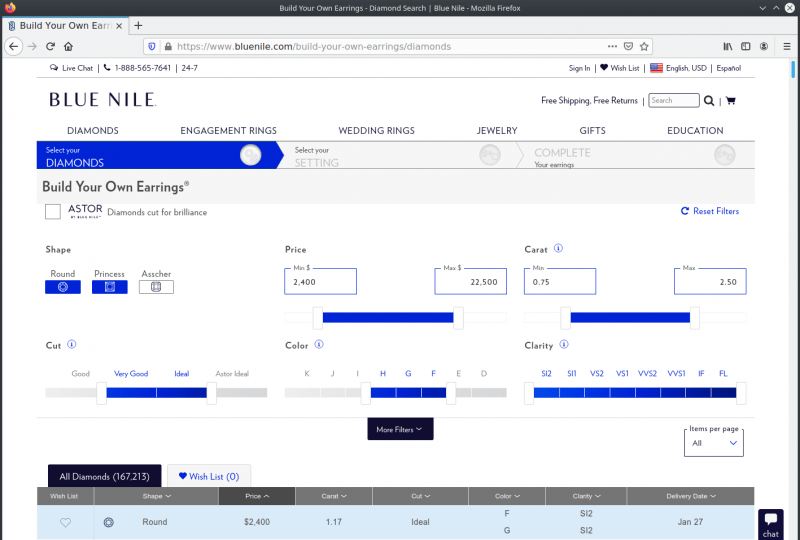Select the Good cut option
This screenshot has width=800, height=540.
coord(81,374)
